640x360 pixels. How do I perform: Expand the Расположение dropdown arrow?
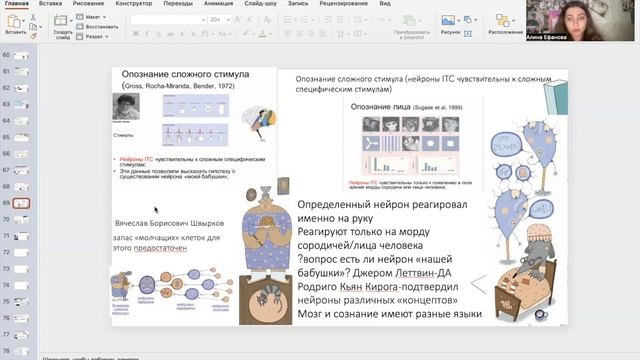coord(513,20)
